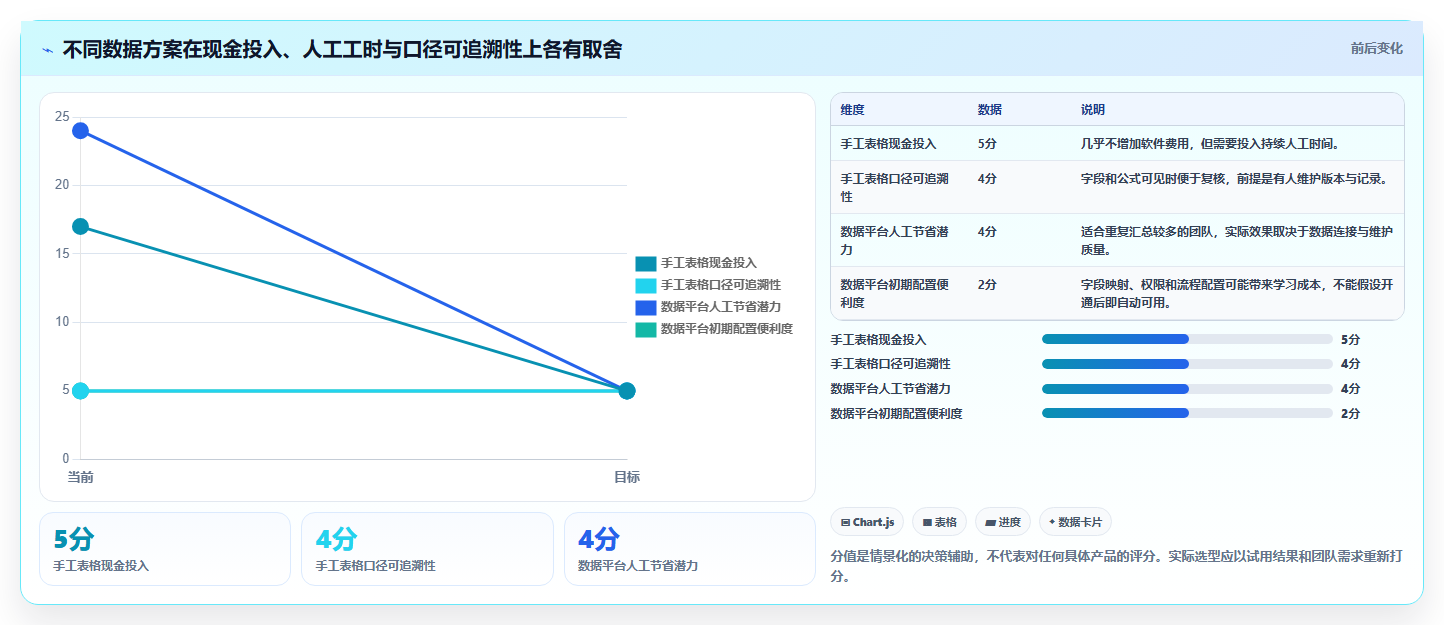Click the 数据平台人工节省潜力 progress bar

tap(1187, 388)
